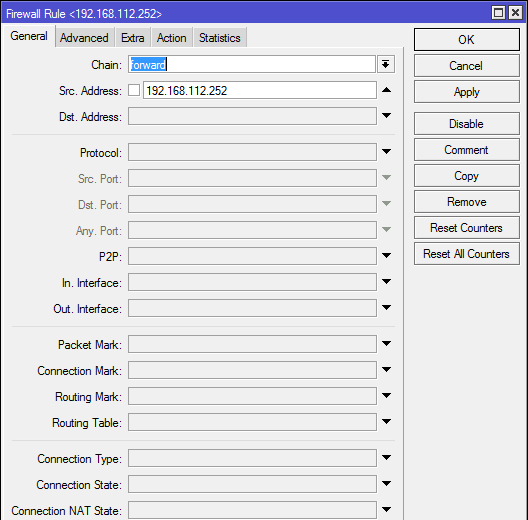Remove the firewall rule
Screen dimensions: 528x520
(x=466, y=201)
